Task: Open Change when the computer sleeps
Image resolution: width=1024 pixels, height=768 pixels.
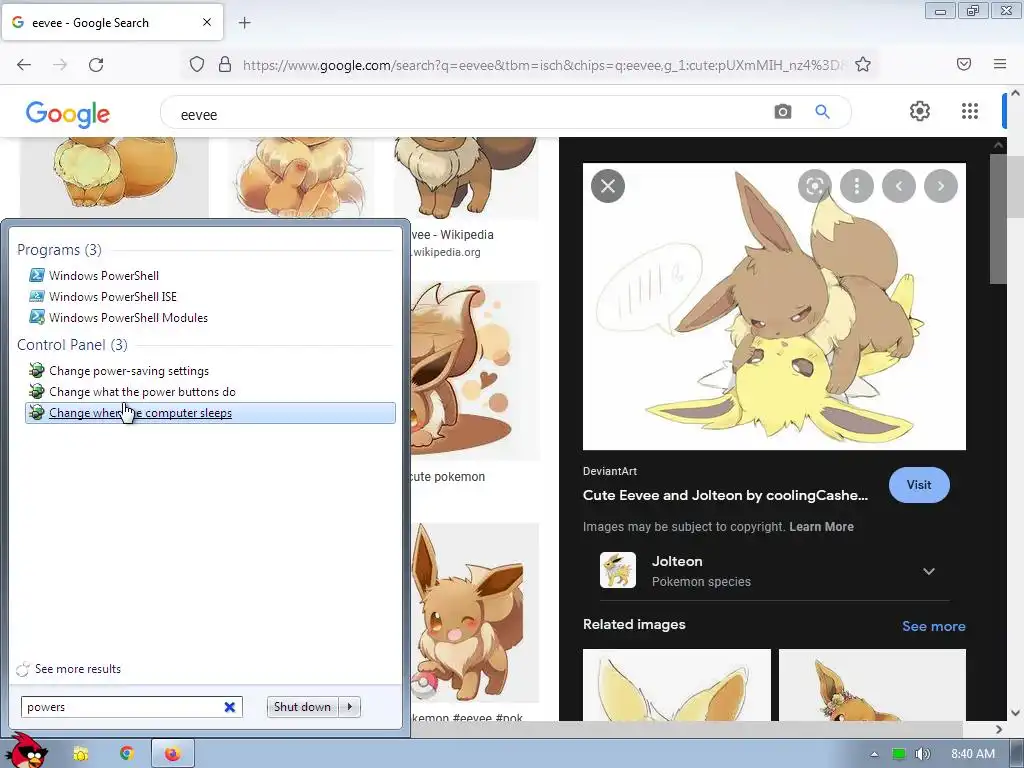Action: pos(210,413)
